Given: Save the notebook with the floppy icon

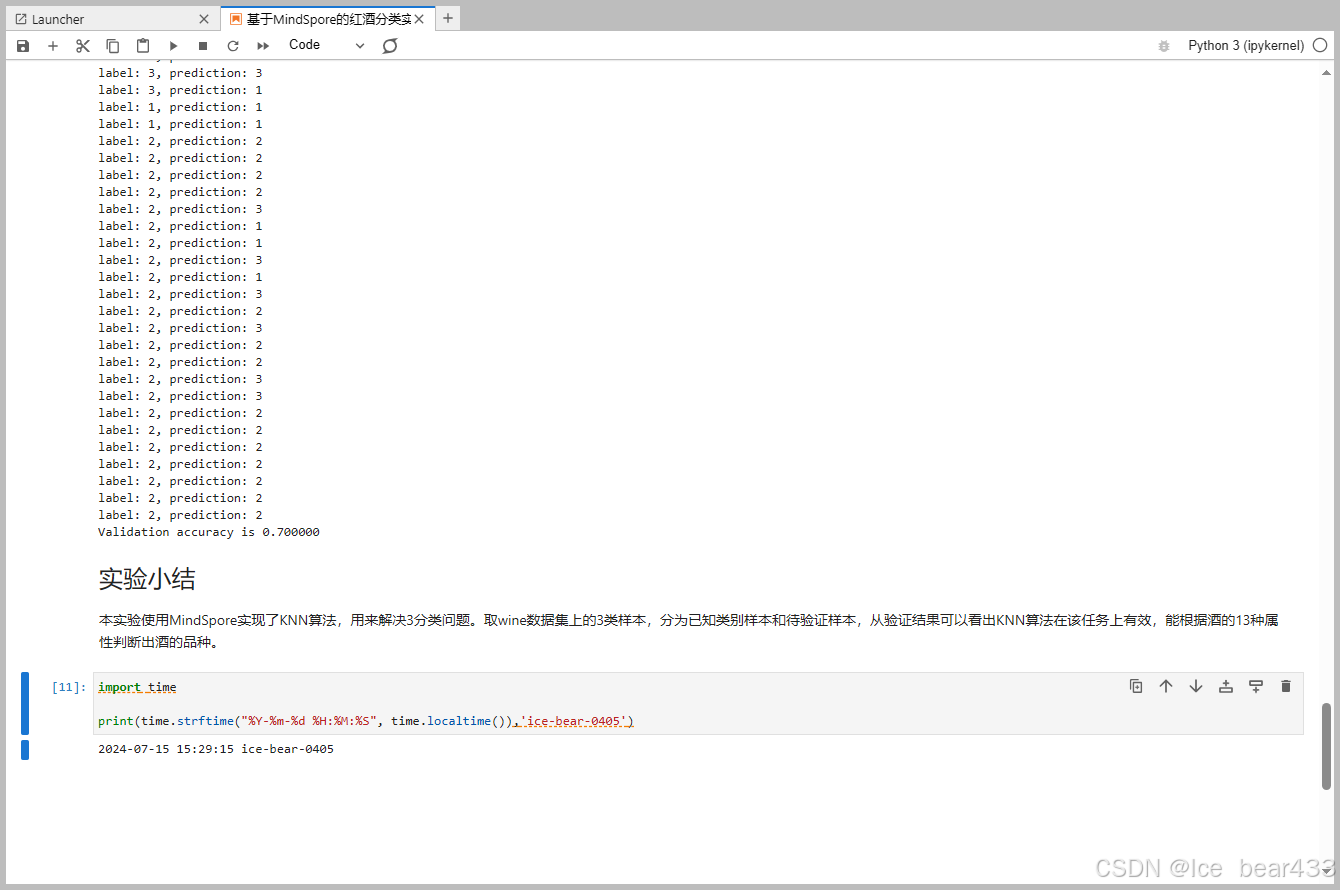Looking at the screenshot, I should (x=23, y=46).
